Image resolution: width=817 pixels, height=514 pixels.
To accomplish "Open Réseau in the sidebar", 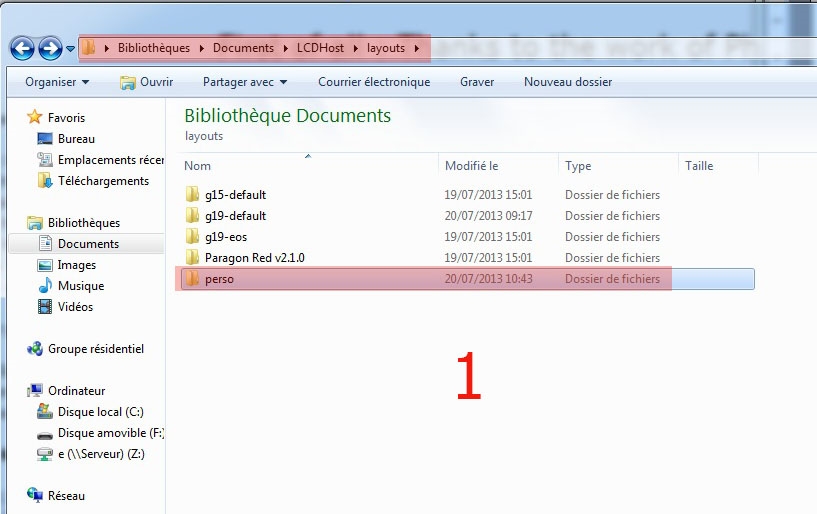I will (x=66, y=495).
